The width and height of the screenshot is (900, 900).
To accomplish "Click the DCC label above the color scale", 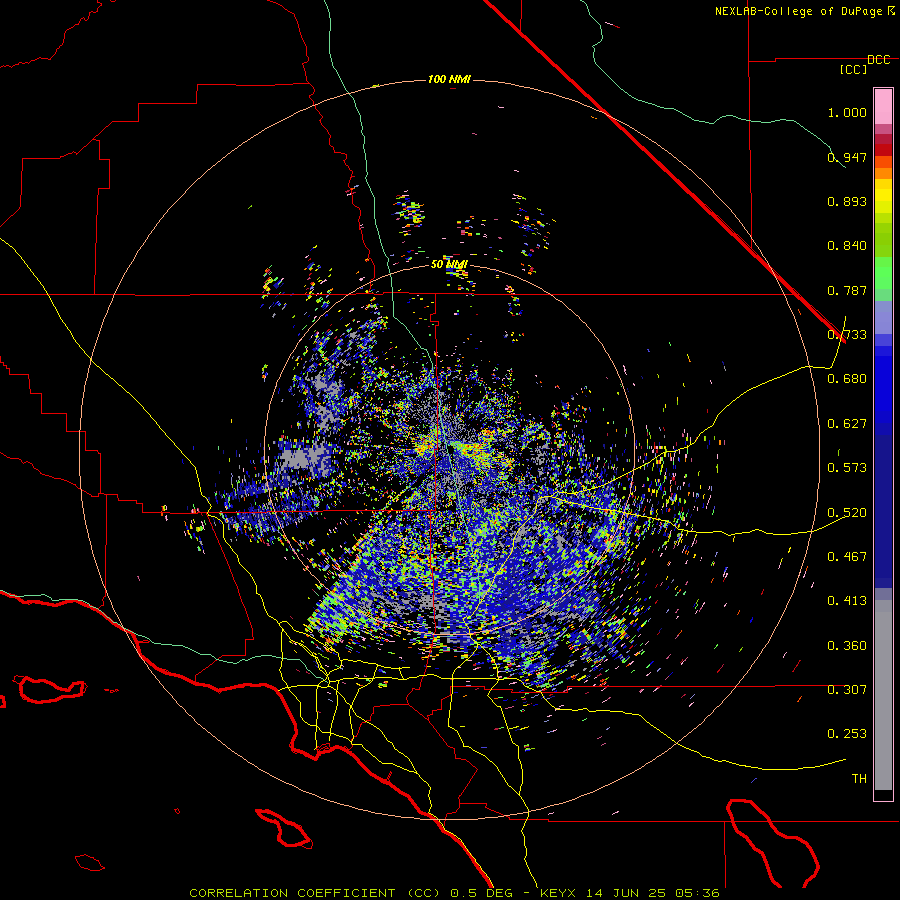I will 879,60.
